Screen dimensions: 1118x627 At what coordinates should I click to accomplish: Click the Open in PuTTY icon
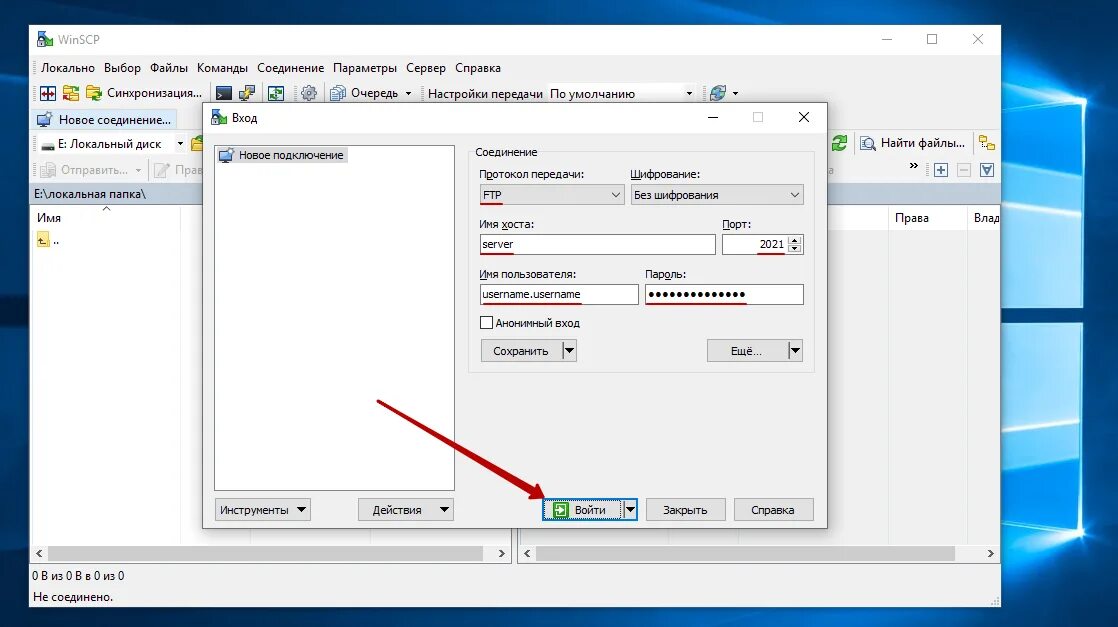(247, 93)
